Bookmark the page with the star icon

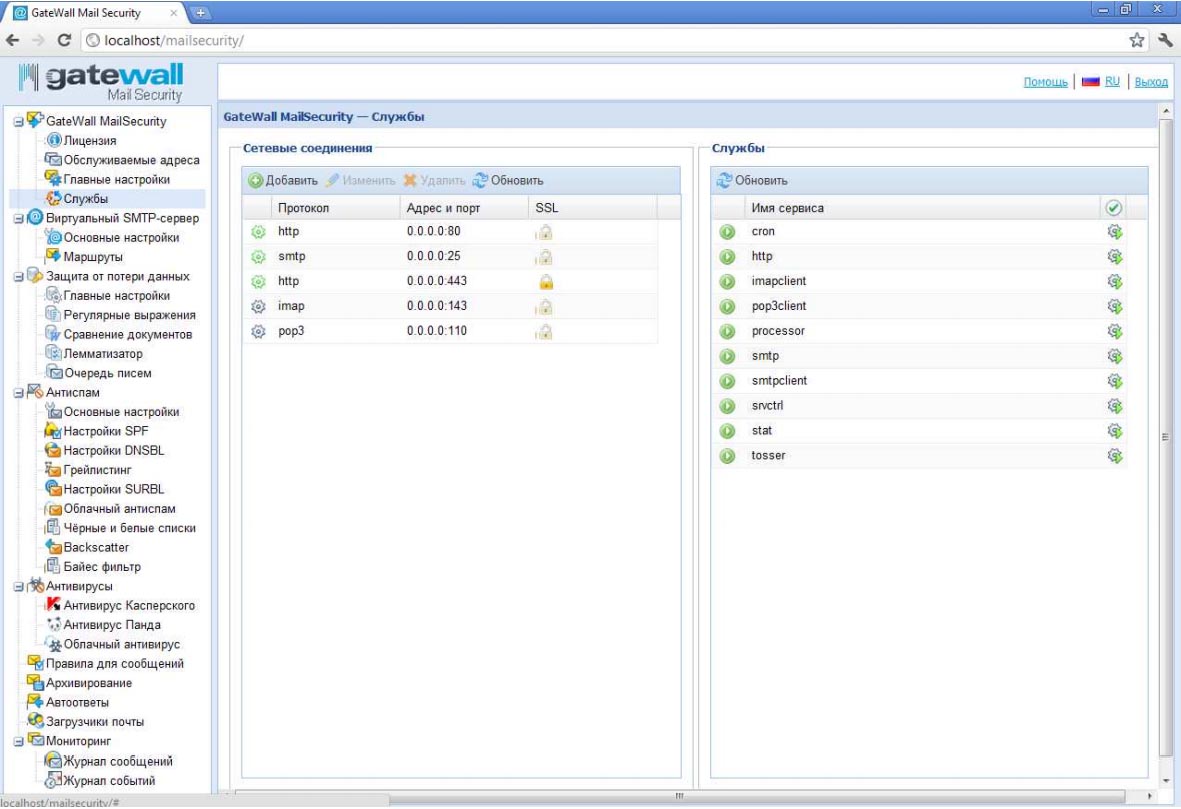point(1137,41)
